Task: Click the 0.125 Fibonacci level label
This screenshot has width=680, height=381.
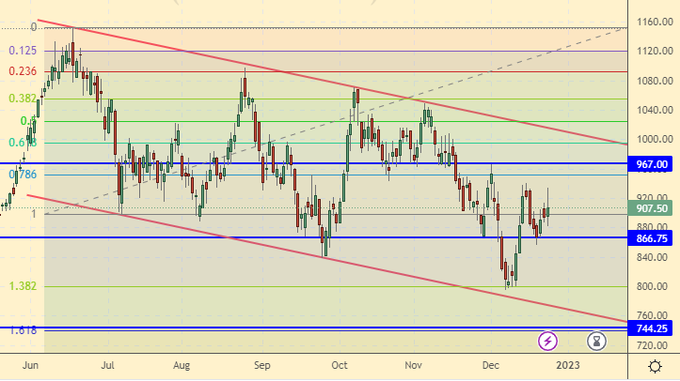Action: [23, 51]
